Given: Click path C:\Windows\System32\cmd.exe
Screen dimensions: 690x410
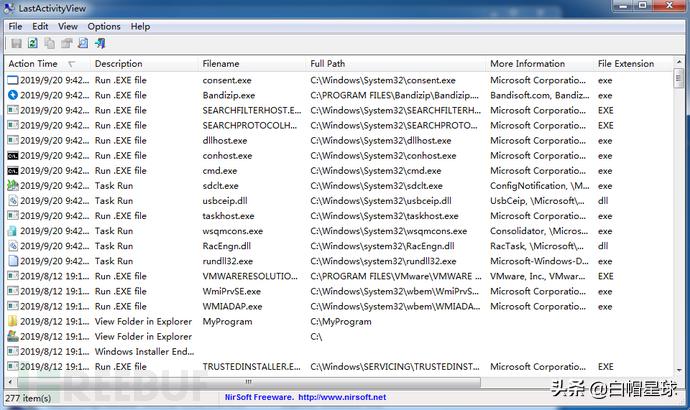Looking at the screenshot, I should [375, 171].
